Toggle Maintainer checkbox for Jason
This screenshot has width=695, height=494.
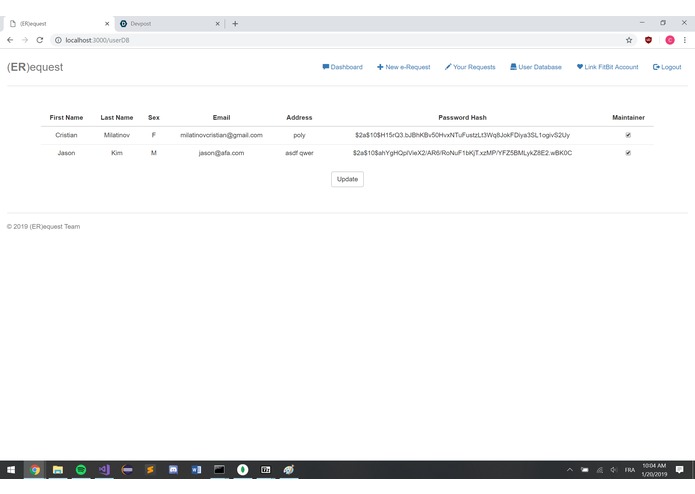[x=628, y=153]
